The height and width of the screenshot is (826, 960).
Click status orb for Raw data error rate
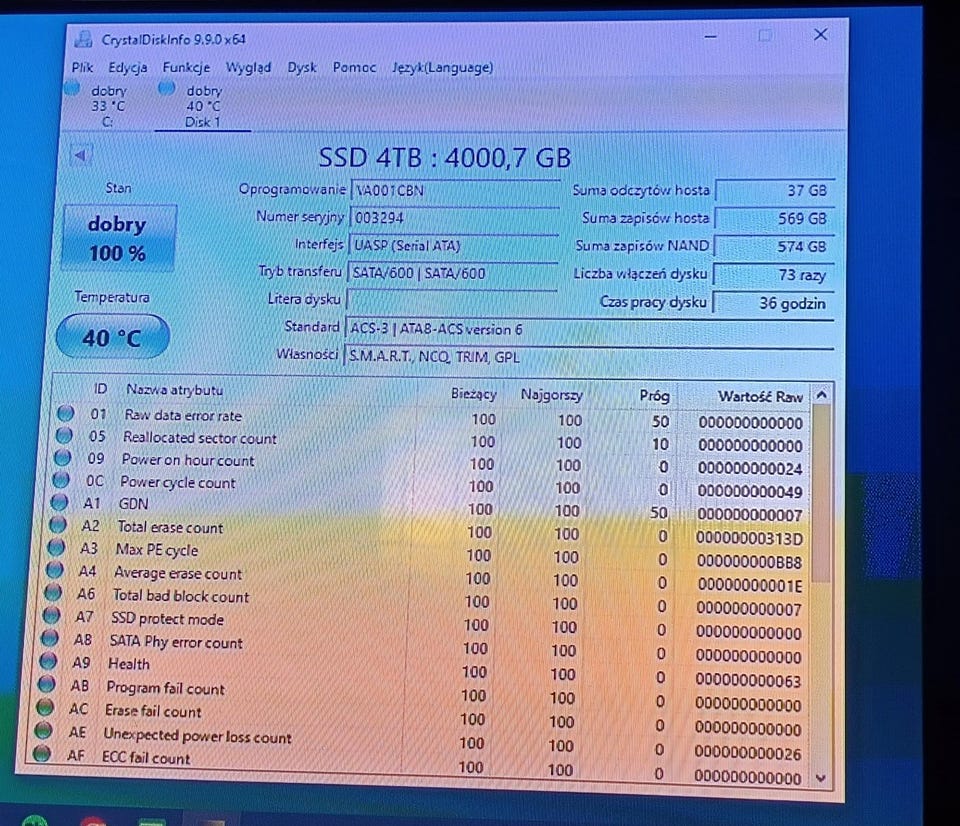pos(66,413)
